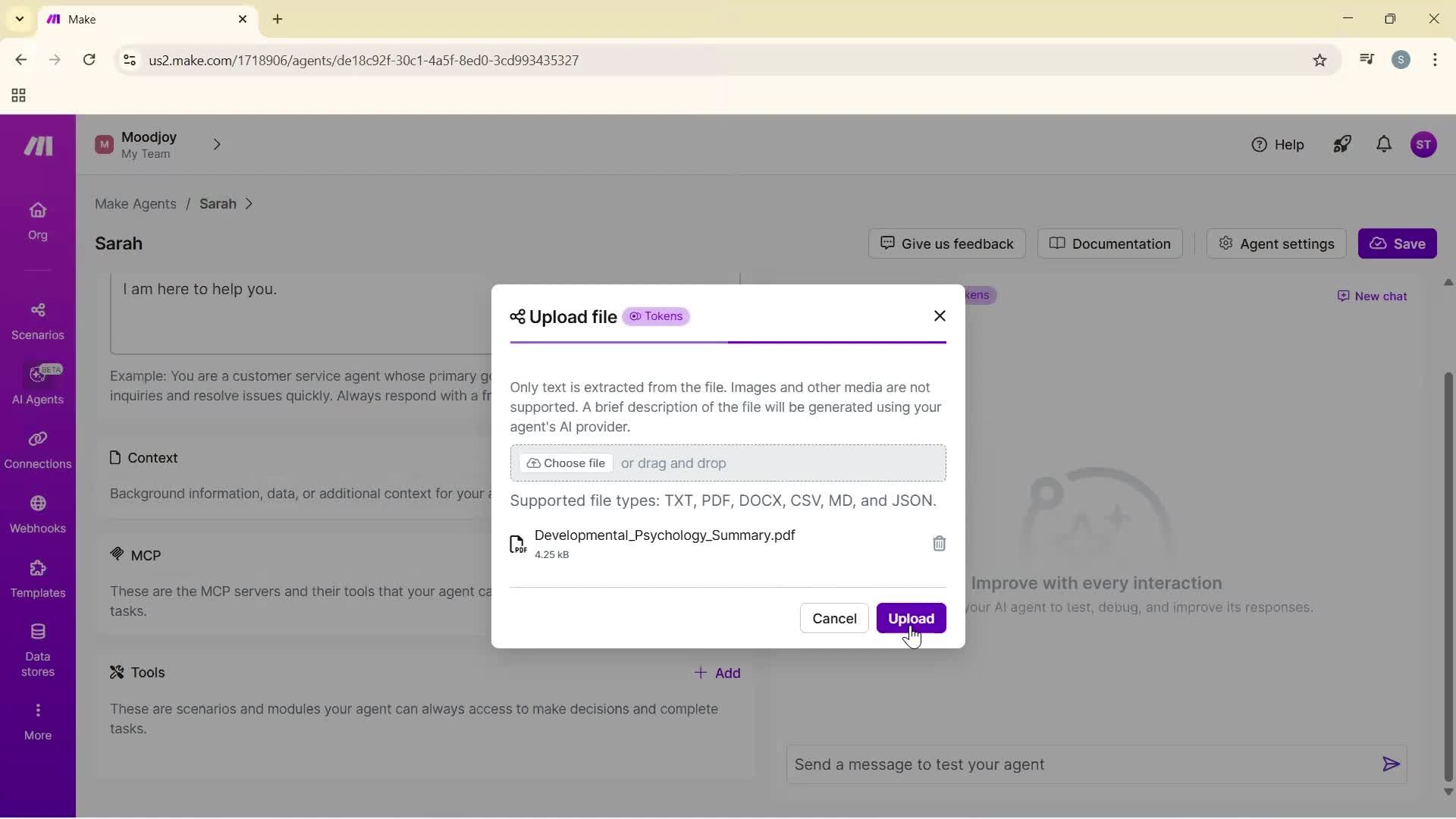This screenshot has height=819, width=1456.
Task: Open Templates from the sidebar
Action: (37, 579)
